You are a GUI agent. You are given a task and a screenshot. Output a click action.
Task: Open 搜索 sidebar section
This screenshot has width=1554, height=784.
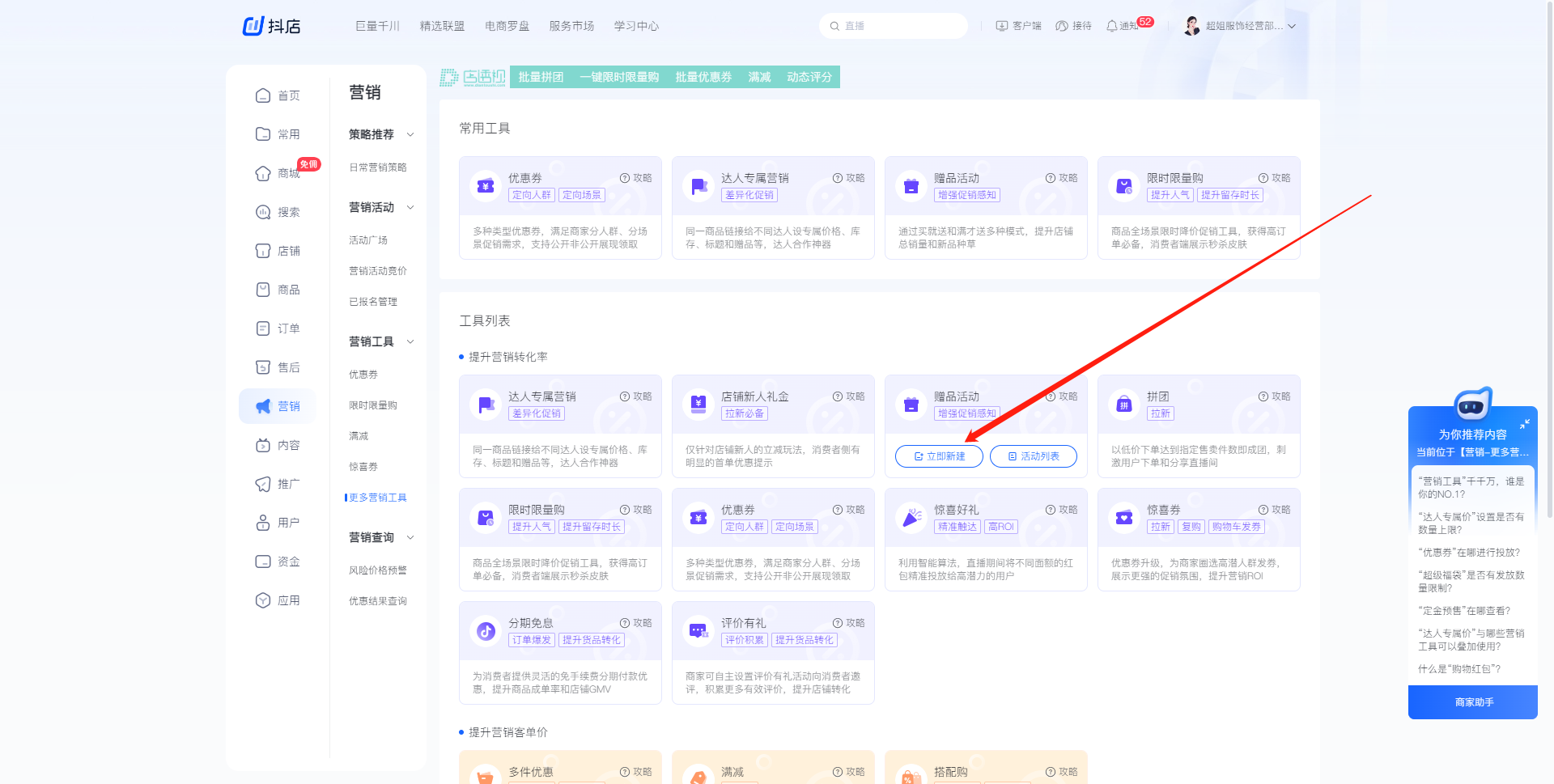278,212
